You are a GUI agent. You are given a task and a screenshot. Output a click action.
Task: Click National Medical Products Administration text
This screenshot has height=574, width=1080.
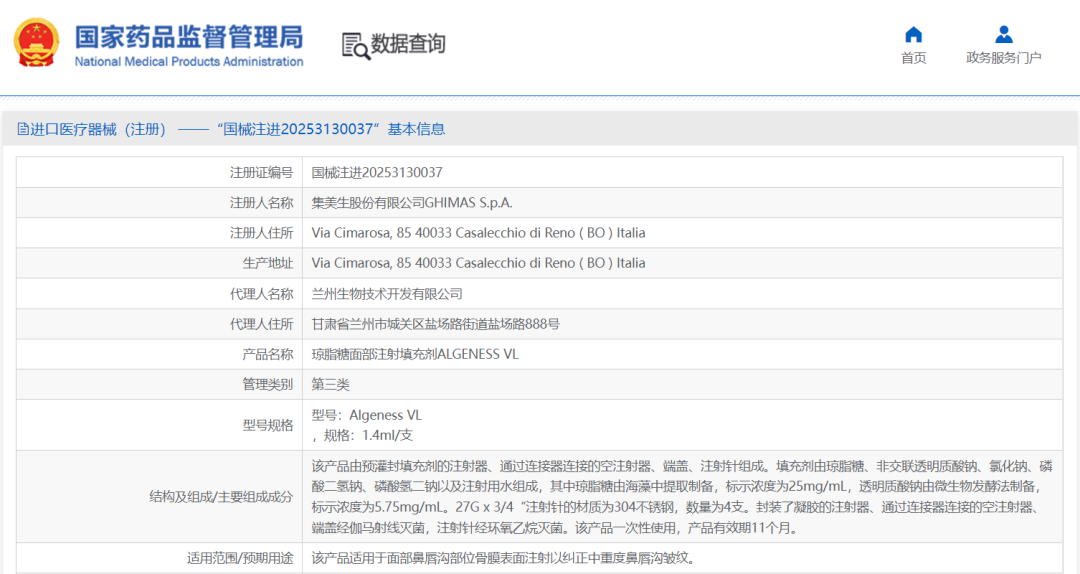(189, 61)
